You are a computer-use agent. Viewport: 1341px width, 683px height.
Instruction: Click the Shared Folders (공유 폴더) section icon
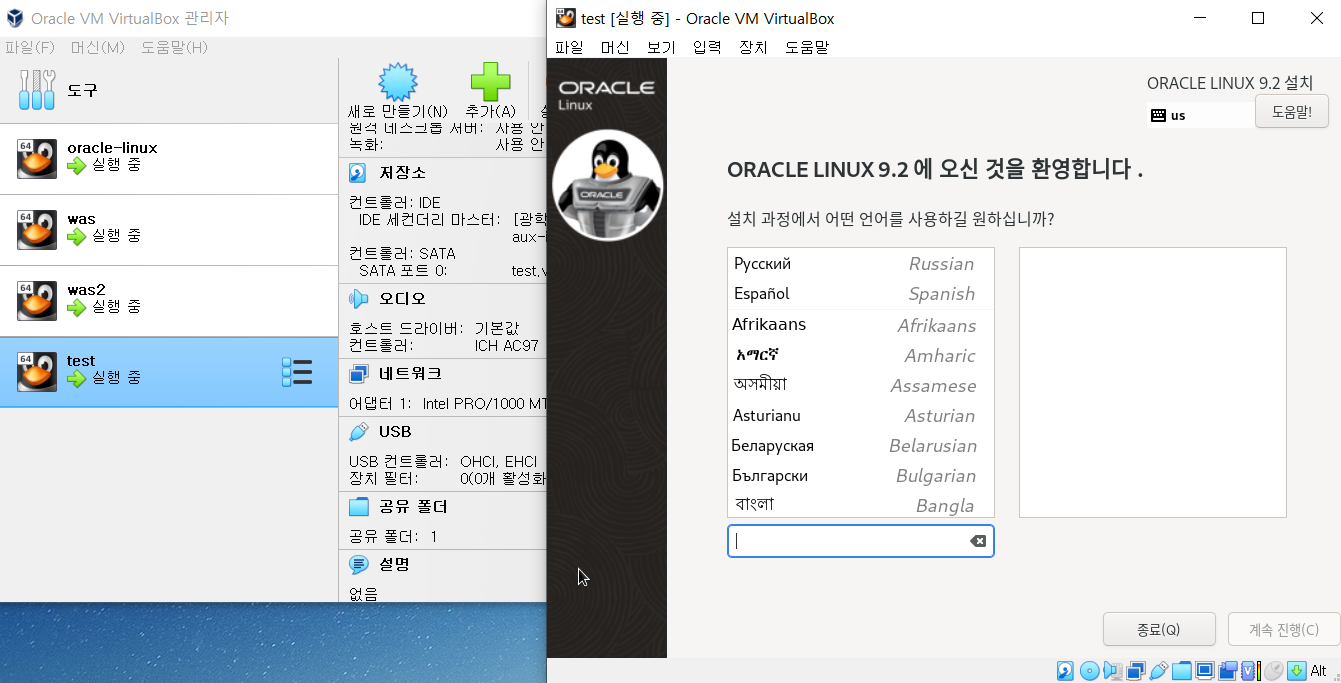(357, 507)
